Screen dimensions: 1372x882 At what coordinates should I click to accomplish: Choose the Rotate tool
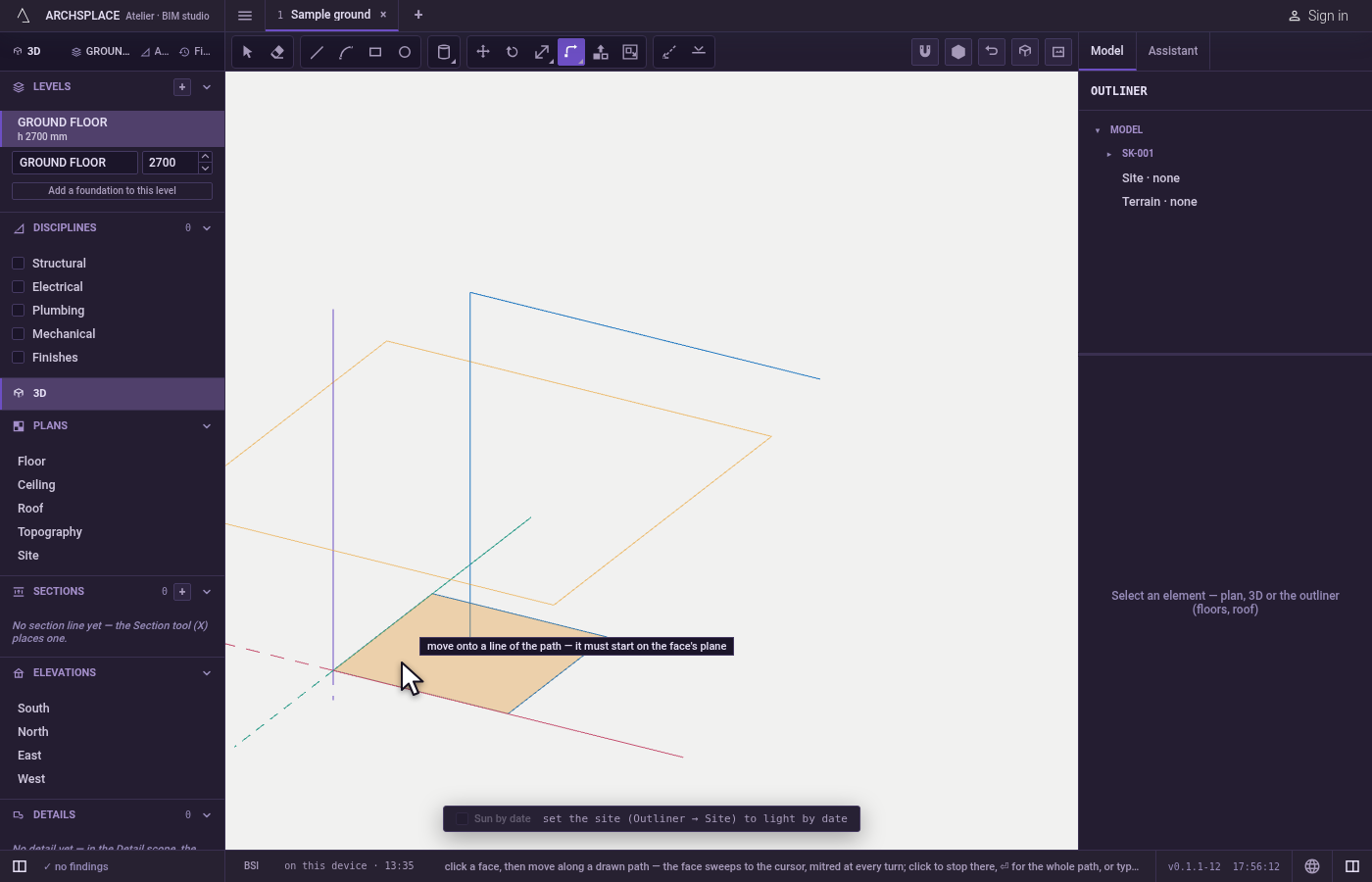pos(513,52)
